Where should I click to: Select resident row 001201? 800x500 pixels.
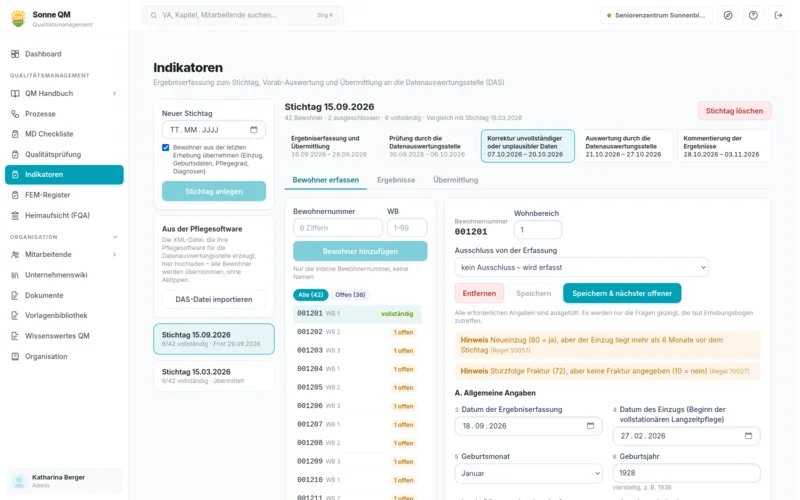click(x=357, y=314)
